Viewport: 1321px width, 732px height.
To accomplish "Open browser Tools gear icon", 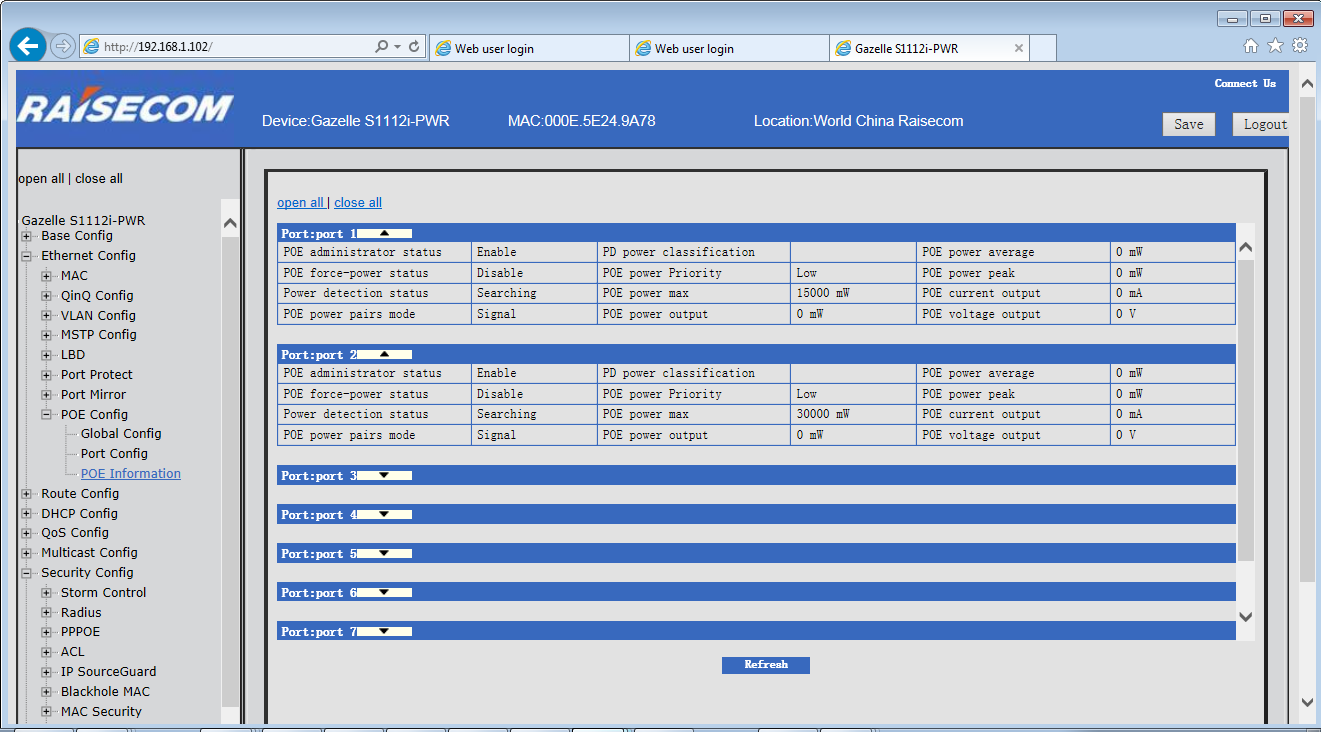I will 1300,46.
